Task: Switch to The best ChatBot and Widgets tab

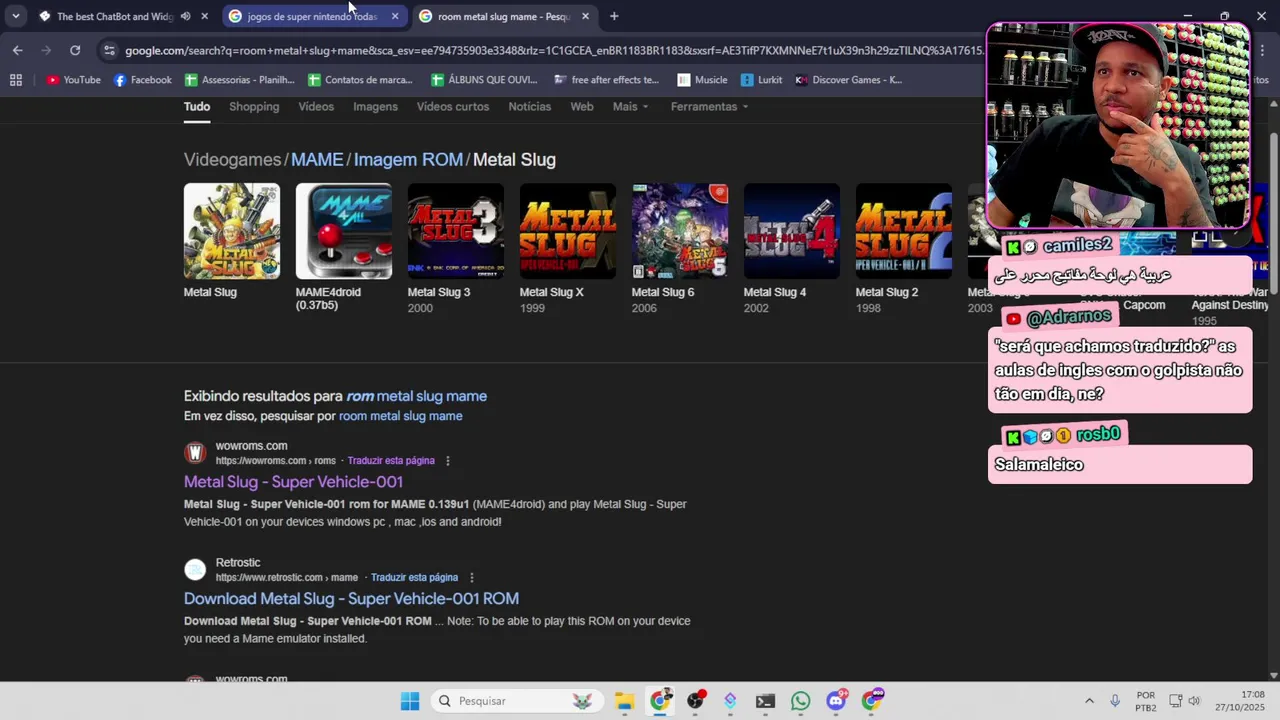Action: (115, 16)
